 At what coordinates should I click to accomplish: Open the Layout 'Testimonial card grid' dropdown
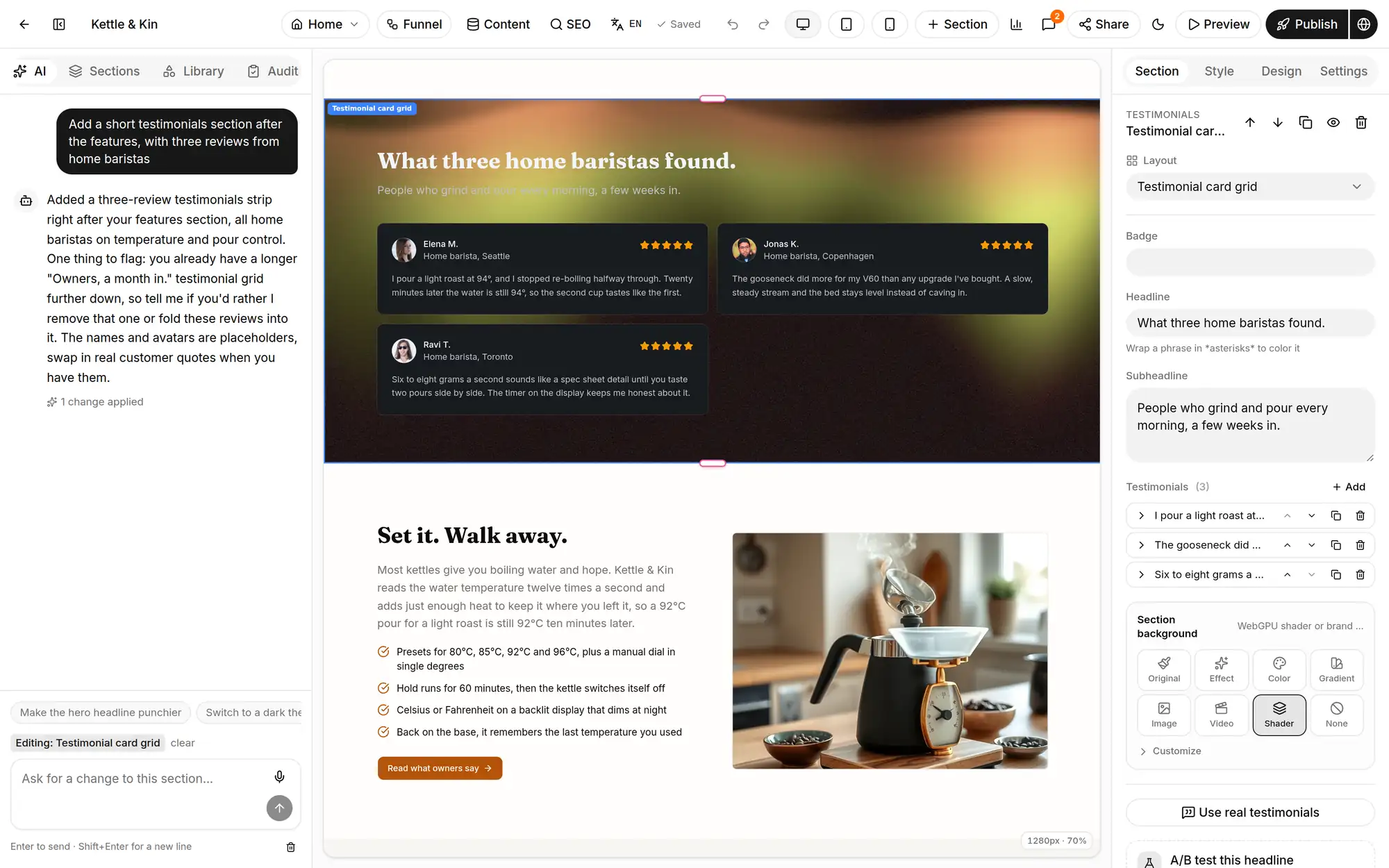1250,187
